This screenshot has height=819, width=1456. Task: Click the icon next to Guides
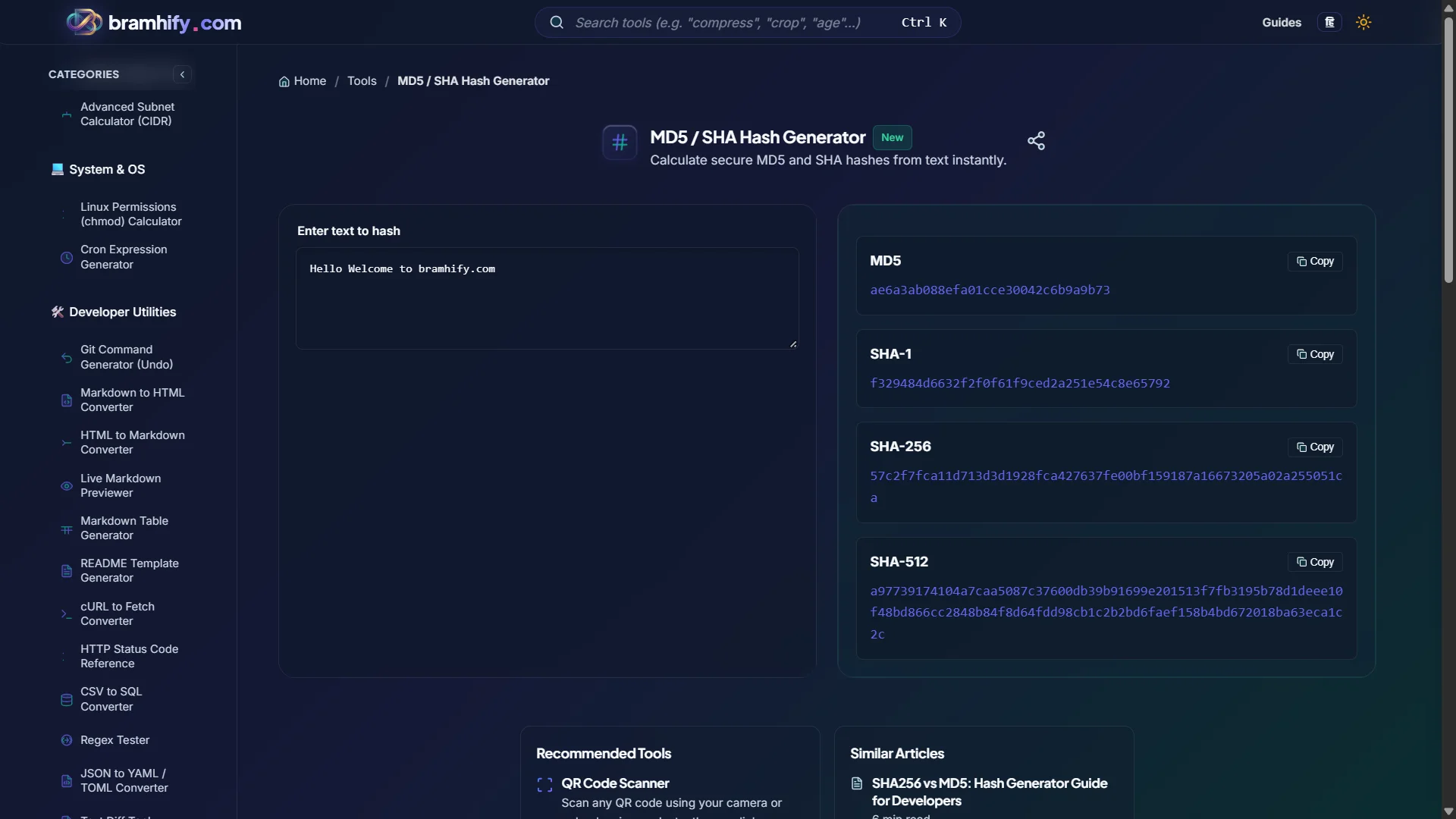[x=1329, y=22]
